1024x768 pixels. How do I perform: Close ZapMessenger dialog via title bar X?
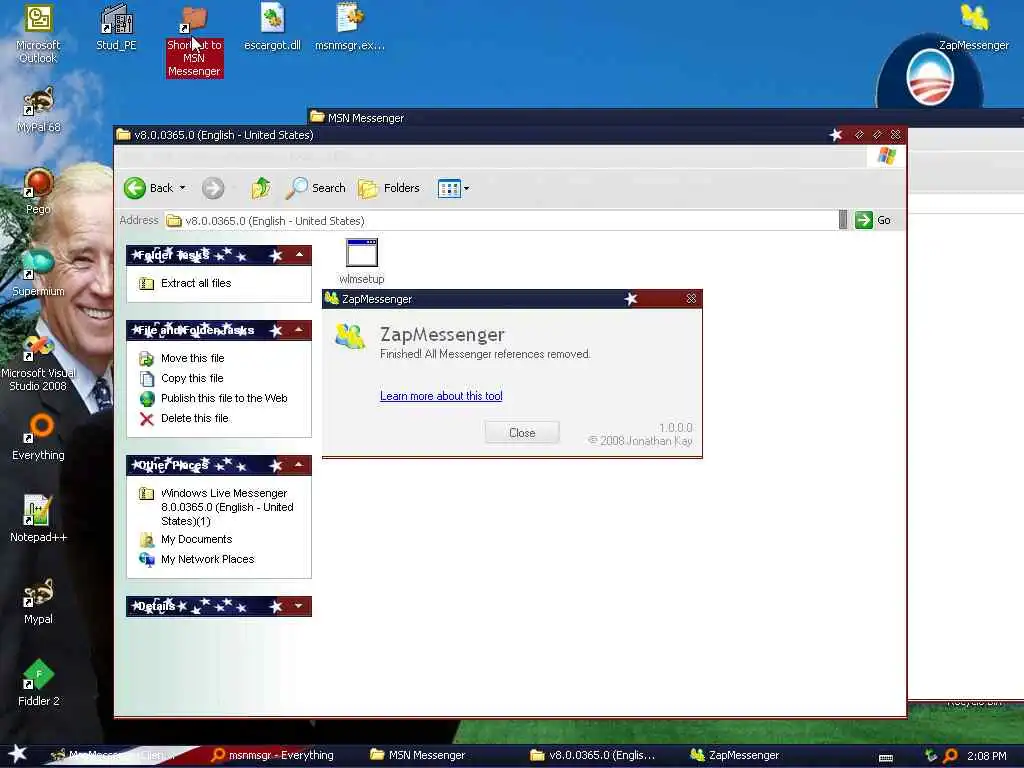(x=691, y=298)
